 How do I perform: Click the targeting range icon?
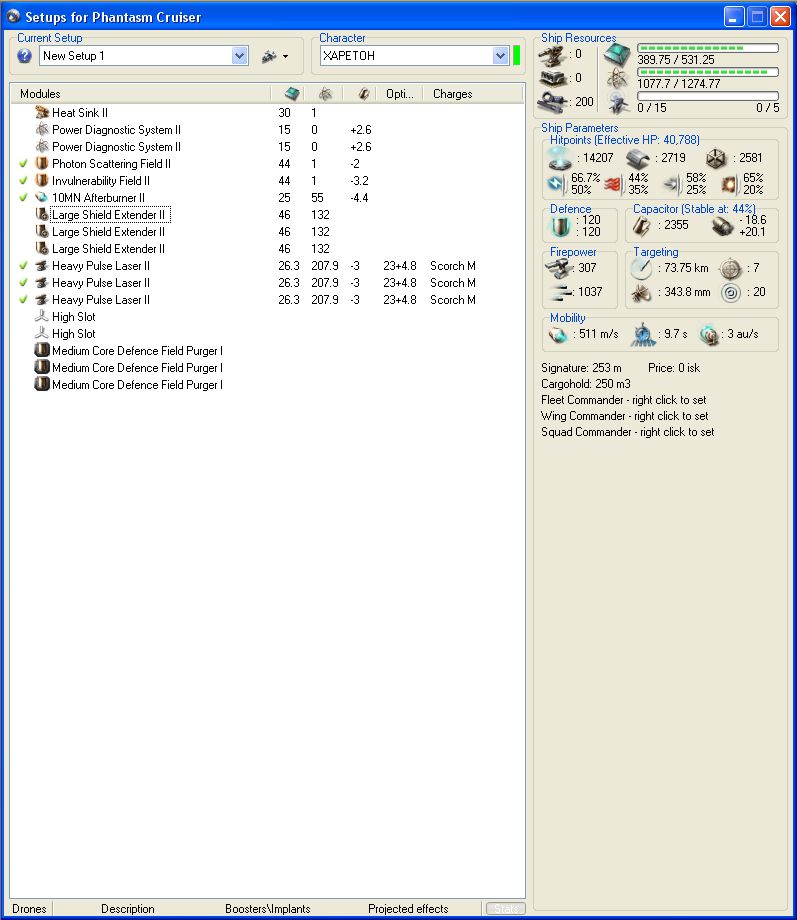tap(641, 268)
